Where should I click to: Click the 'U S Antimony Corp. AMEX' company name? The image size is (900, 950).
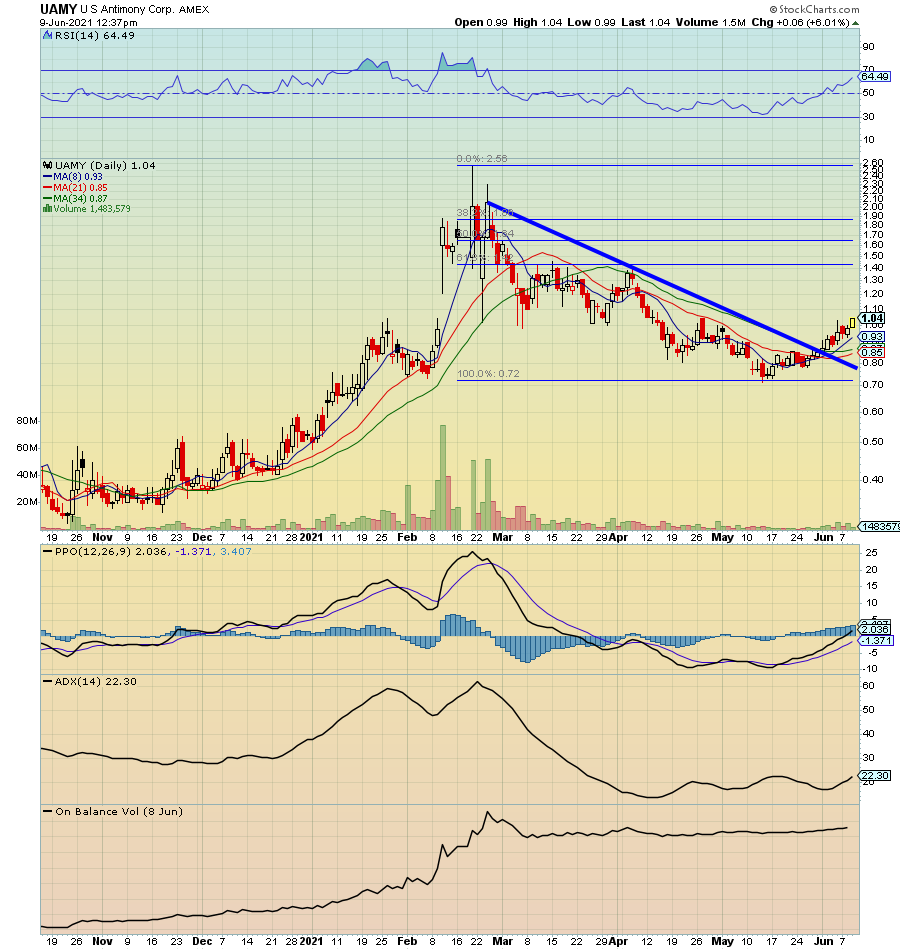(x=144, y=10)
